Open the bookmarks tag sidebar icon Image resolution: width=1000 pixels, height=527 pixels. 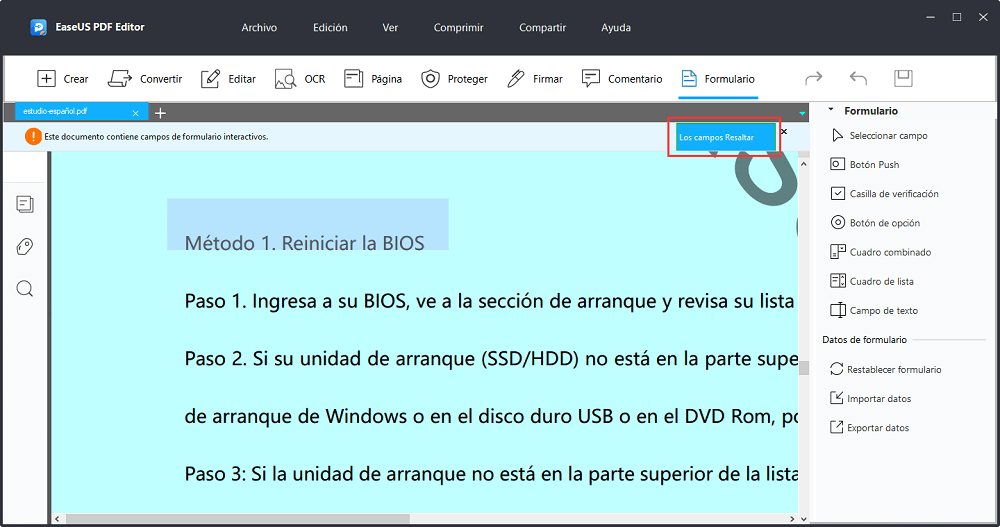point(25,246)
